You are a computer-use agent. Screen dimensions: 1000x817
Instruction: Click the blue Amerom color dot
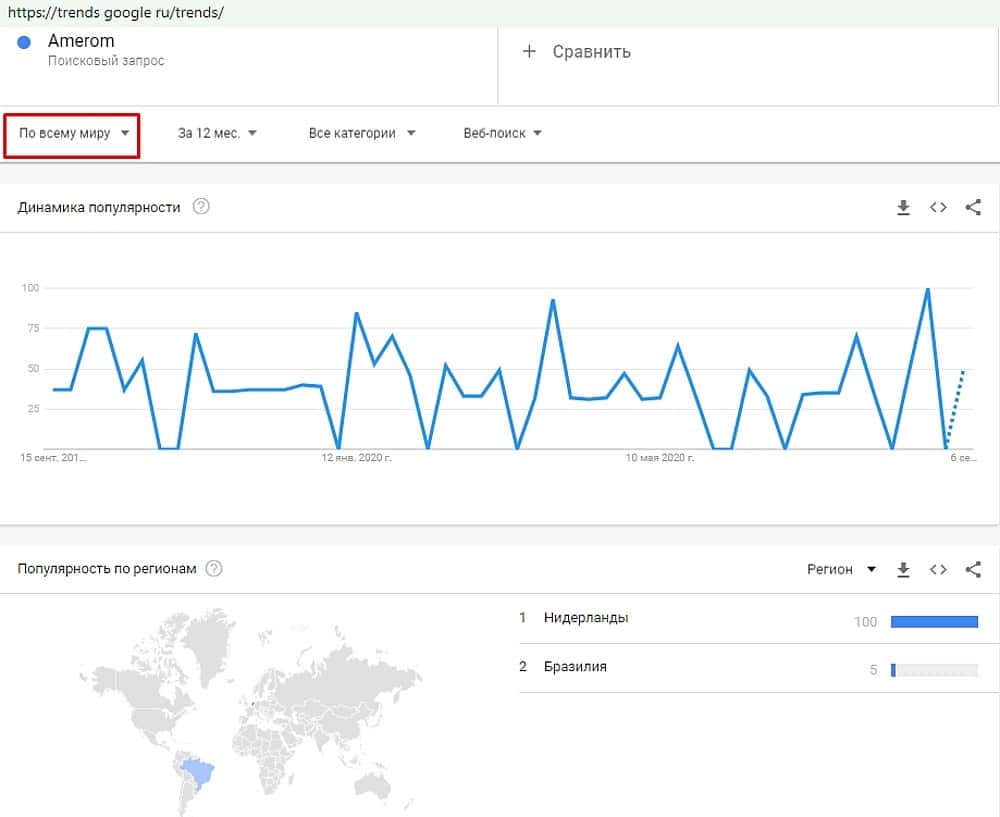pyautogui.click(x=25, y=42)
